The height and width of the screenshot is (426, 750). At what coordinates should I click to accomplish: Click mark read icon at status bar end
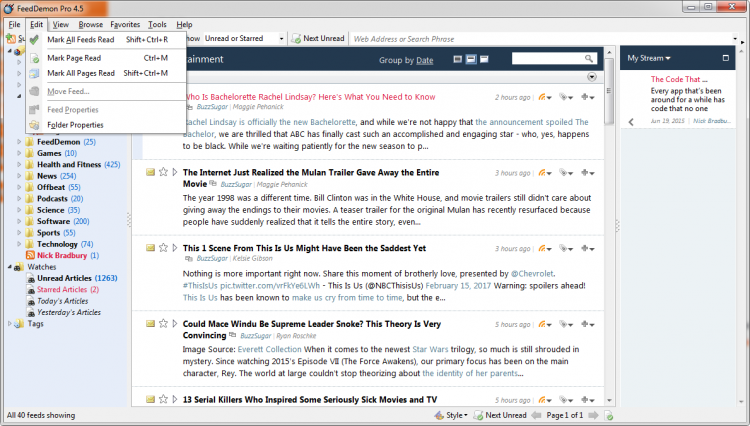pos(609,415)
